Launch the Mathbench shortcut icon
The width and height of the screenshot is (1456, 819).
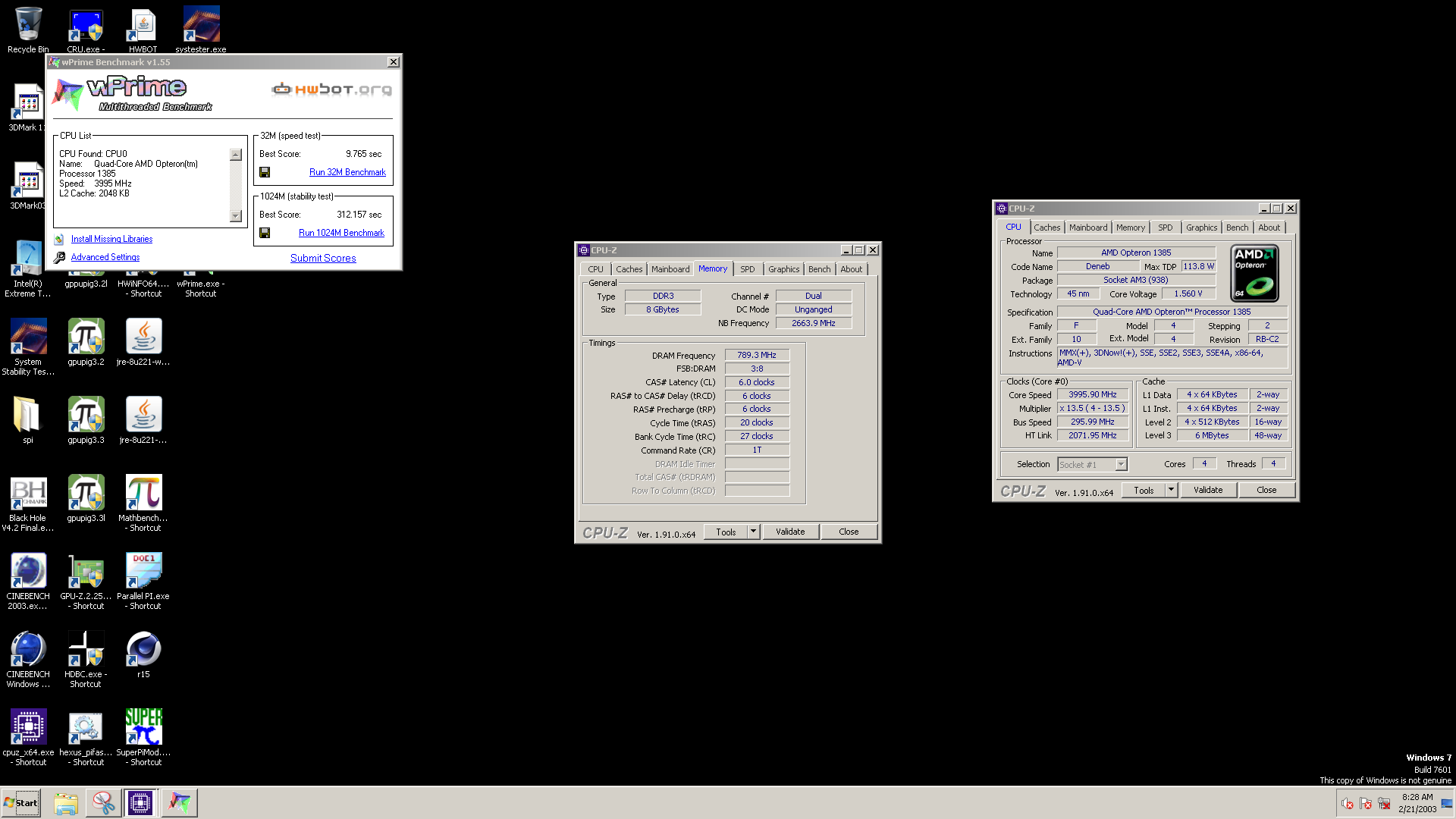click(x=143, y=504)
